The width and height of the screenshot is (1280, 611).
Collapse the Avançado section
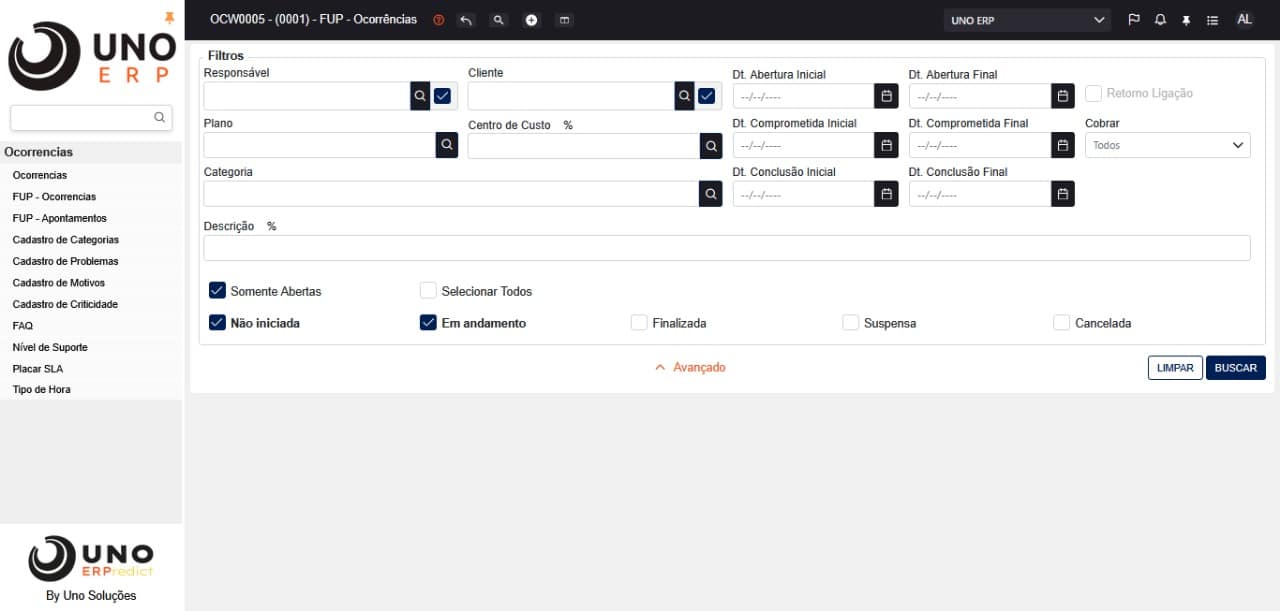(690, 368)
